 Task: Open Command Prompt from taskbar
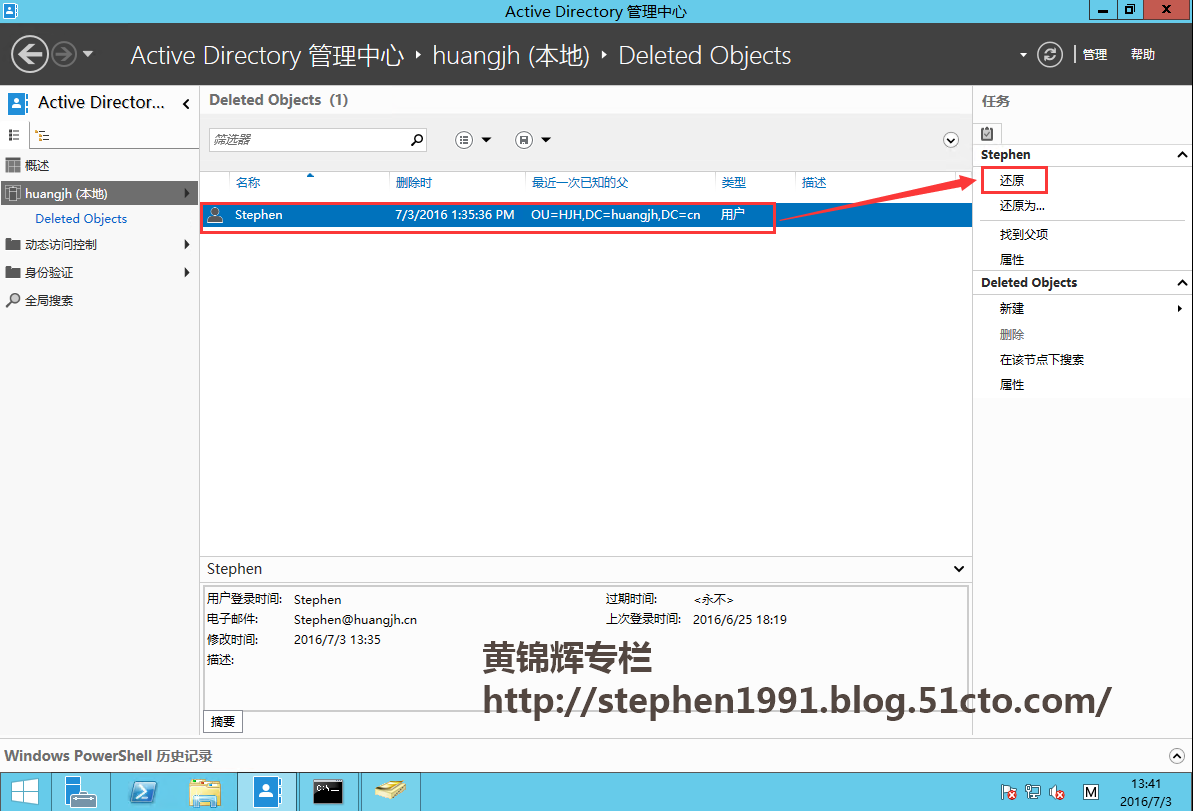pos(329,792)
